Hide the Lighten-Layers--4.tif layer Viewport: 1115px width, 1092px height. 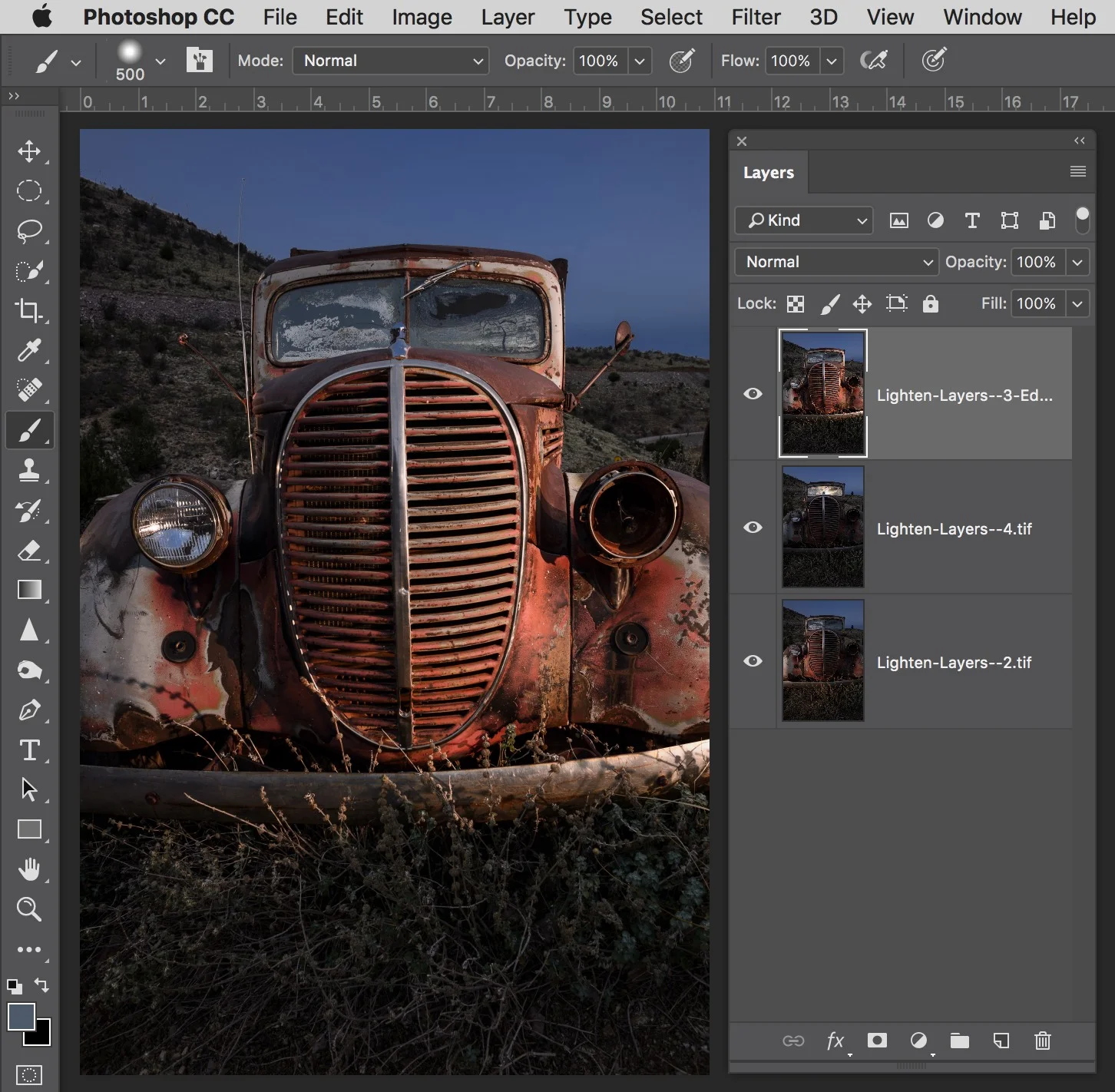point(753,528)
